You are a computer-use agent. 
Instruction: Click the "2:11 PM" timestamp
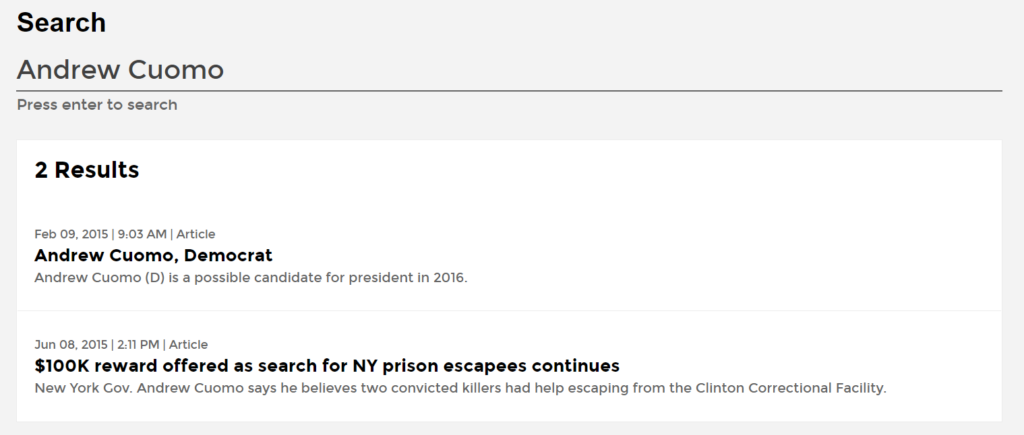tap(139, 344)
